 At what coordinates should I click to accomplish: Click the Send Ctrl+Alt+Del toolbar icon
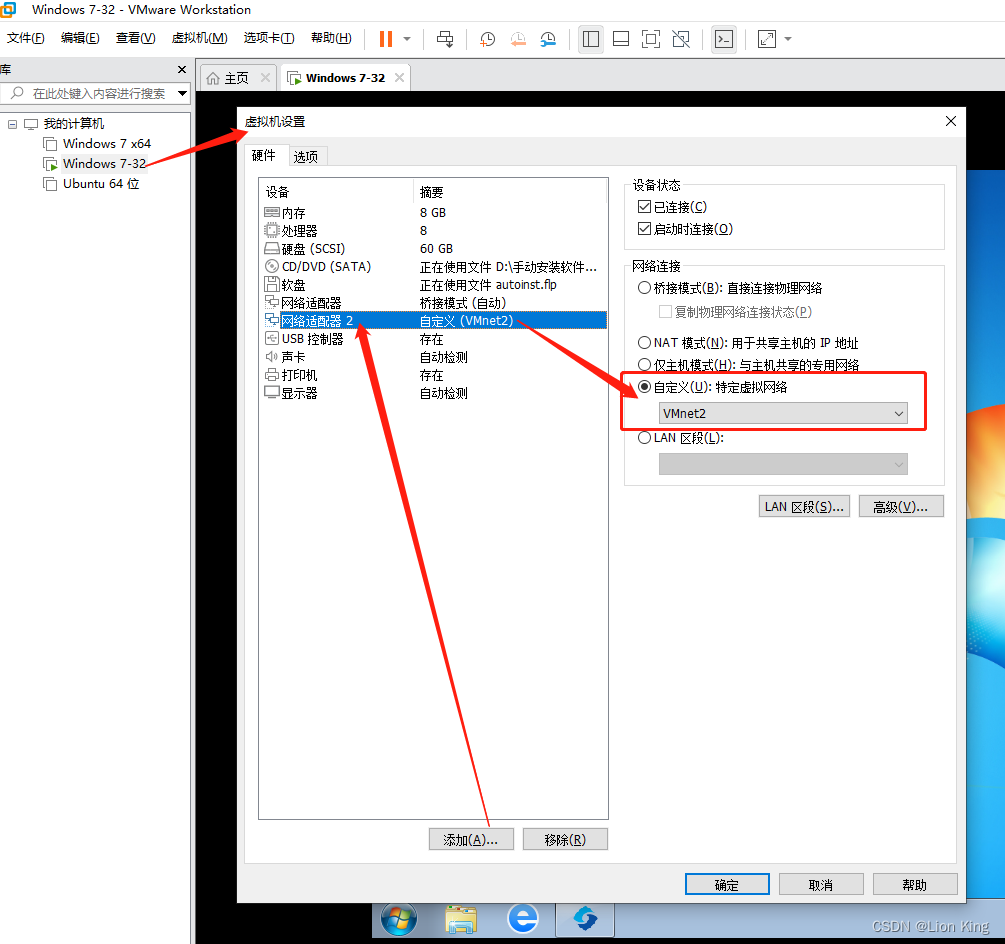click(x=445, y=39)
